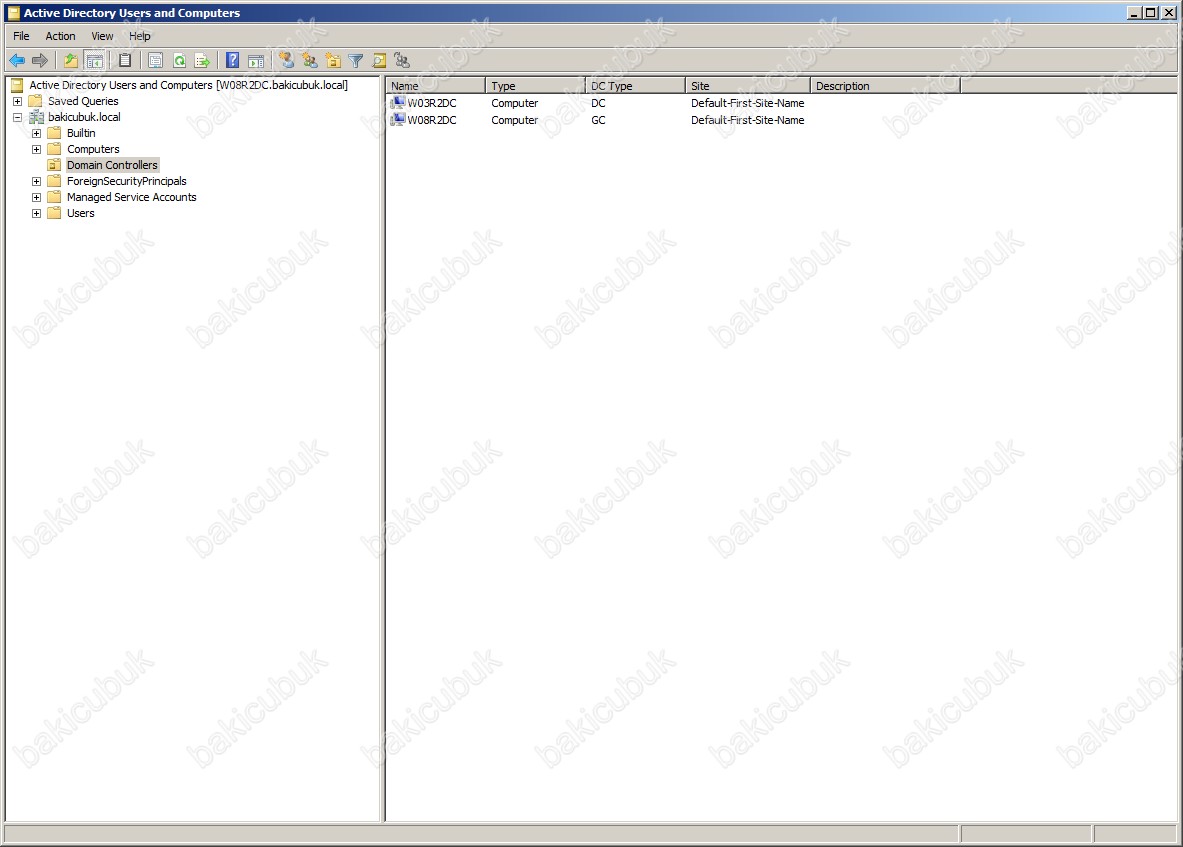Sort by the Description column header

[886, 86]
